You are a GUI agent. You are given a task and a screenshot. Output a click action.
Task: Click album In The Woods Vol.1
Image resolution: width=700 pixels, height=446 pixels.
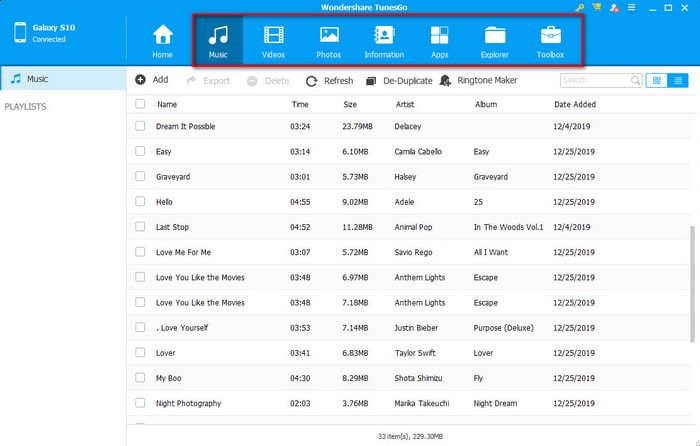tap(508, 227)
